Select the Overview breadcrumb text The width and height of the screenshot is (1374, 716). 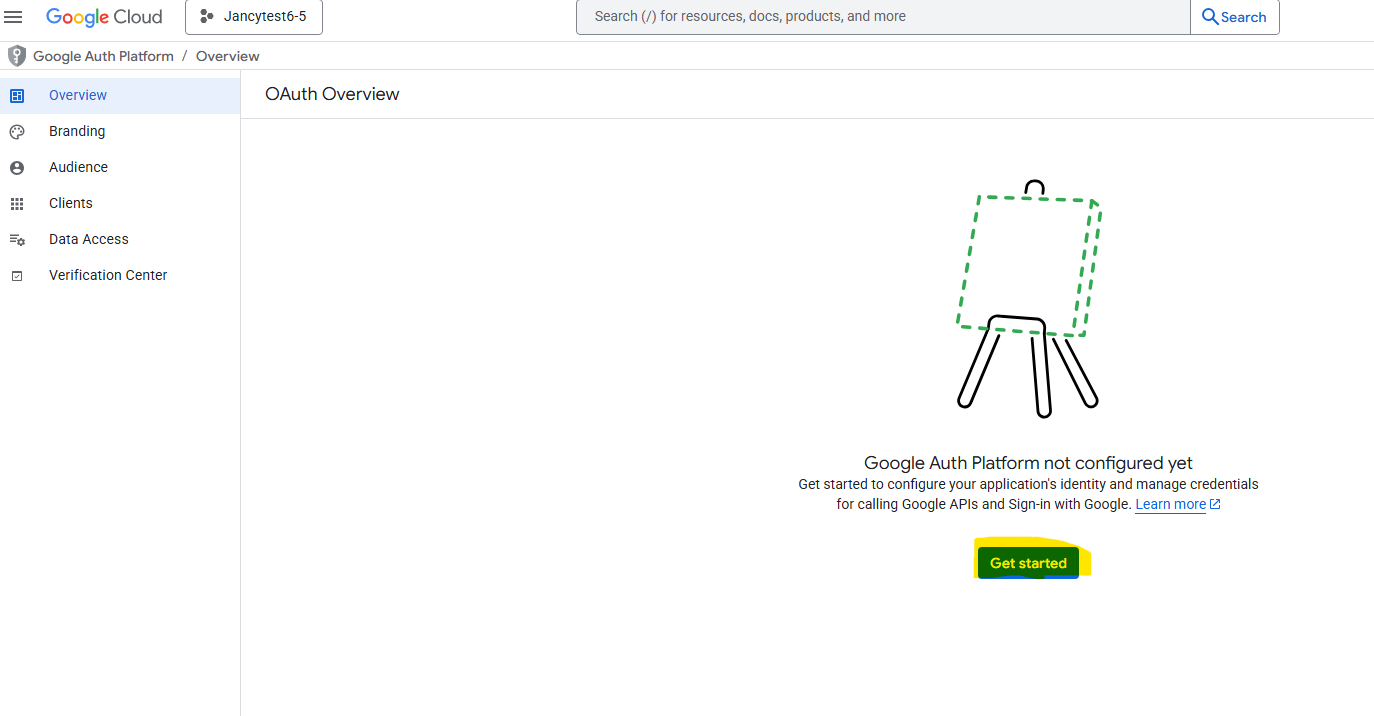[x=228, y=56]
